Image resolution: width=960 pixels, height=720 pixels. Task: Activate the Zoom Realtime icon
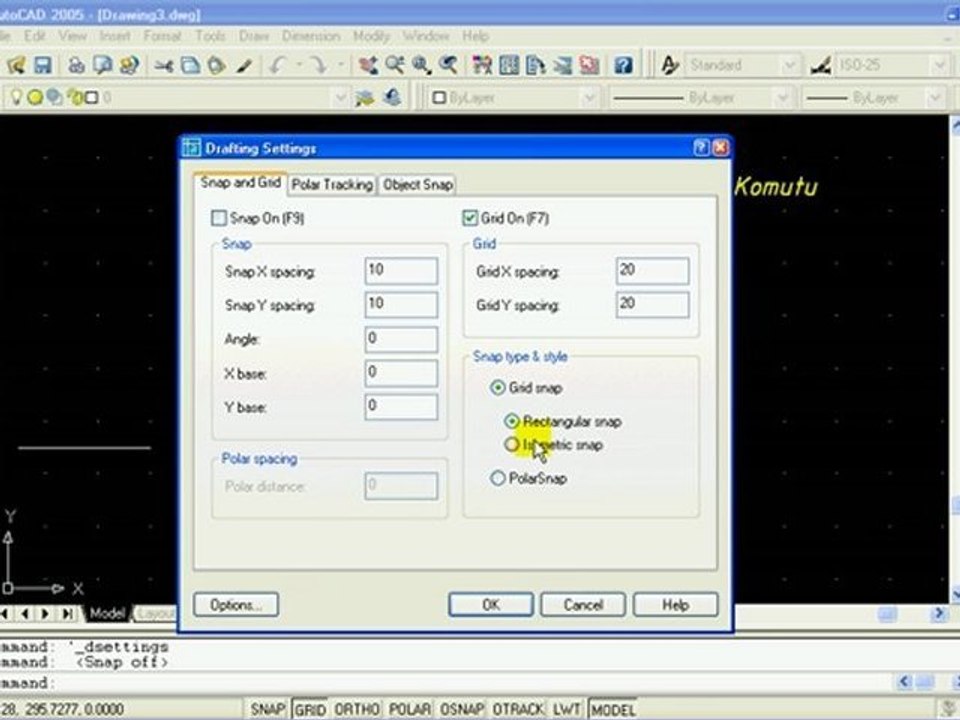(x=394, y=64)
